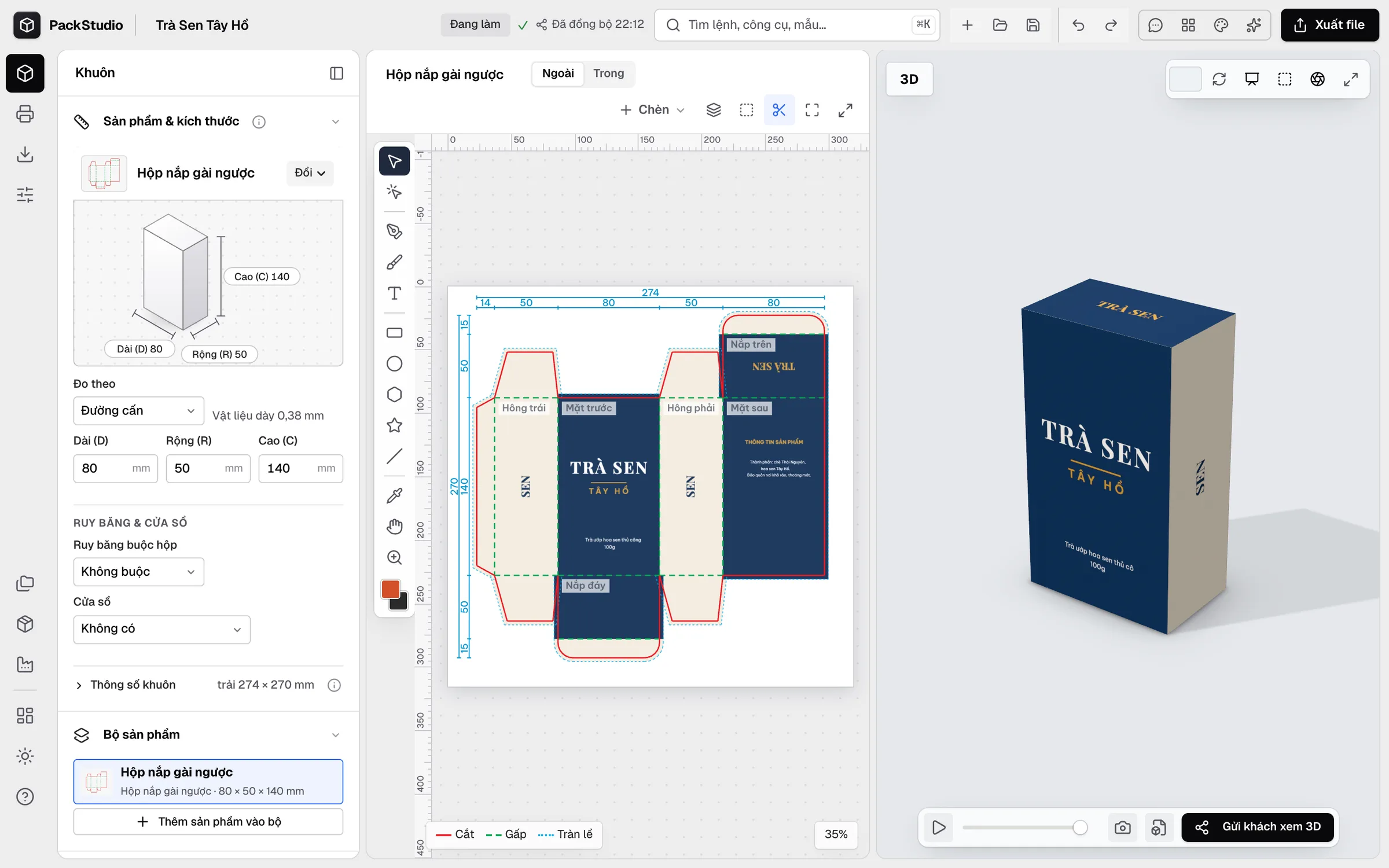The height and width of the screenshot is (868, 1389).
Task: Toggle the 3D view dashed selection box
Action: 1285,79
